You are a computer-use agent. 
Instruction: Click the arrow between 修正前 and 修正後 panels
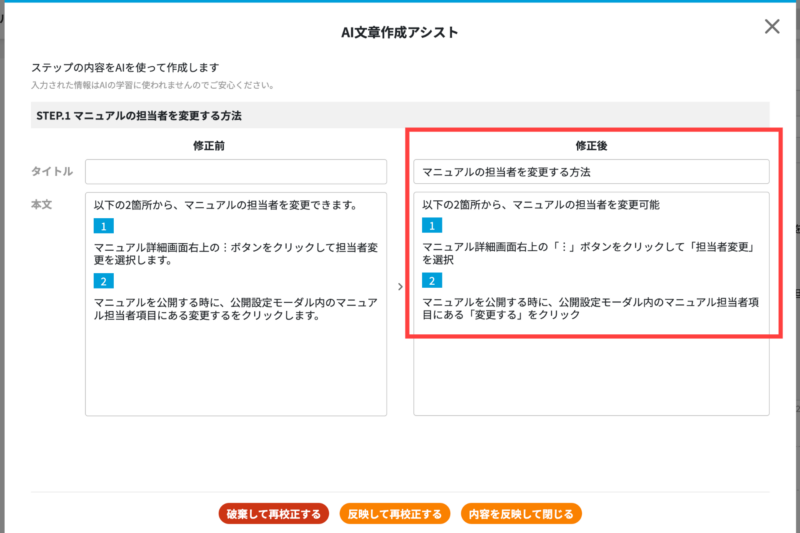[x=401, y=287]
